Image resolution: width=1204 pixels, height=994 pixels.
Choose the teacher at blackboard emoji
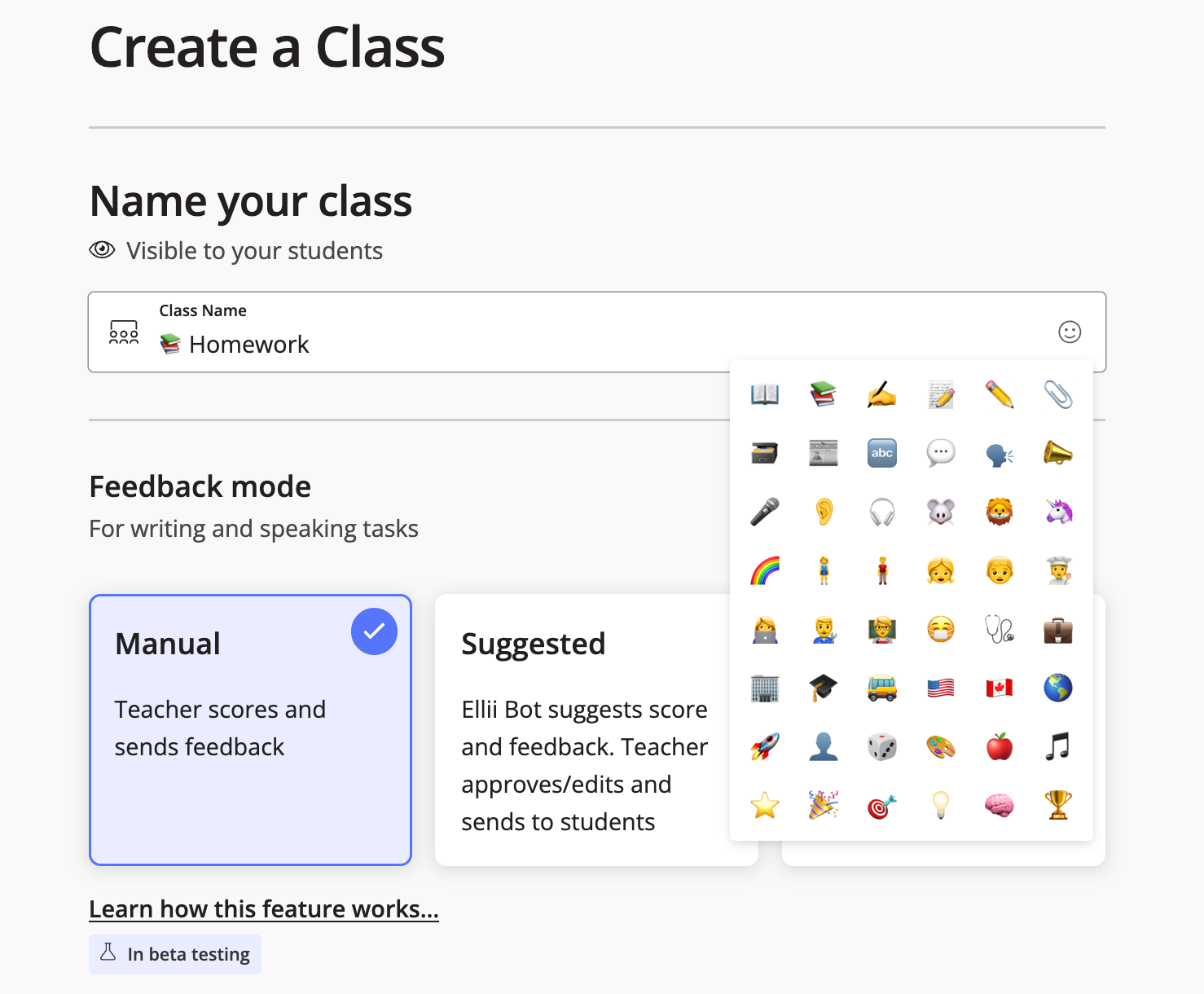[881, 629]
